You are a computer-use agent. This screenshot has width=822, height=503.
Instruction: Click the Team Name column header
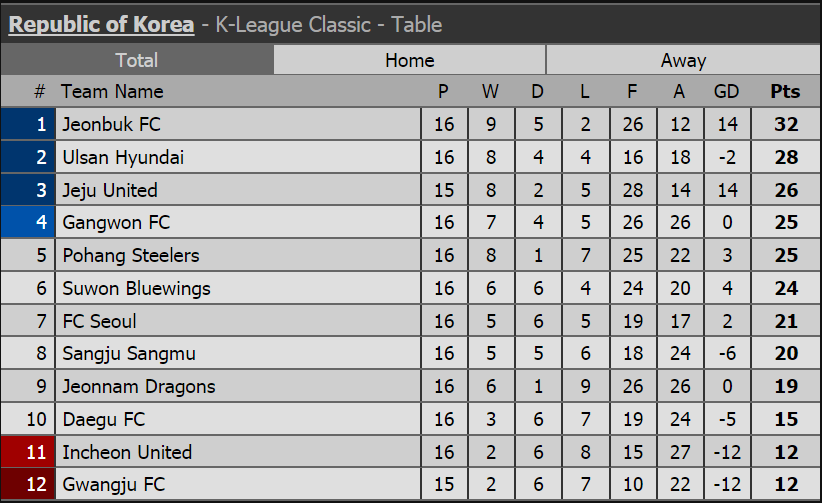[x=112, y=91]
